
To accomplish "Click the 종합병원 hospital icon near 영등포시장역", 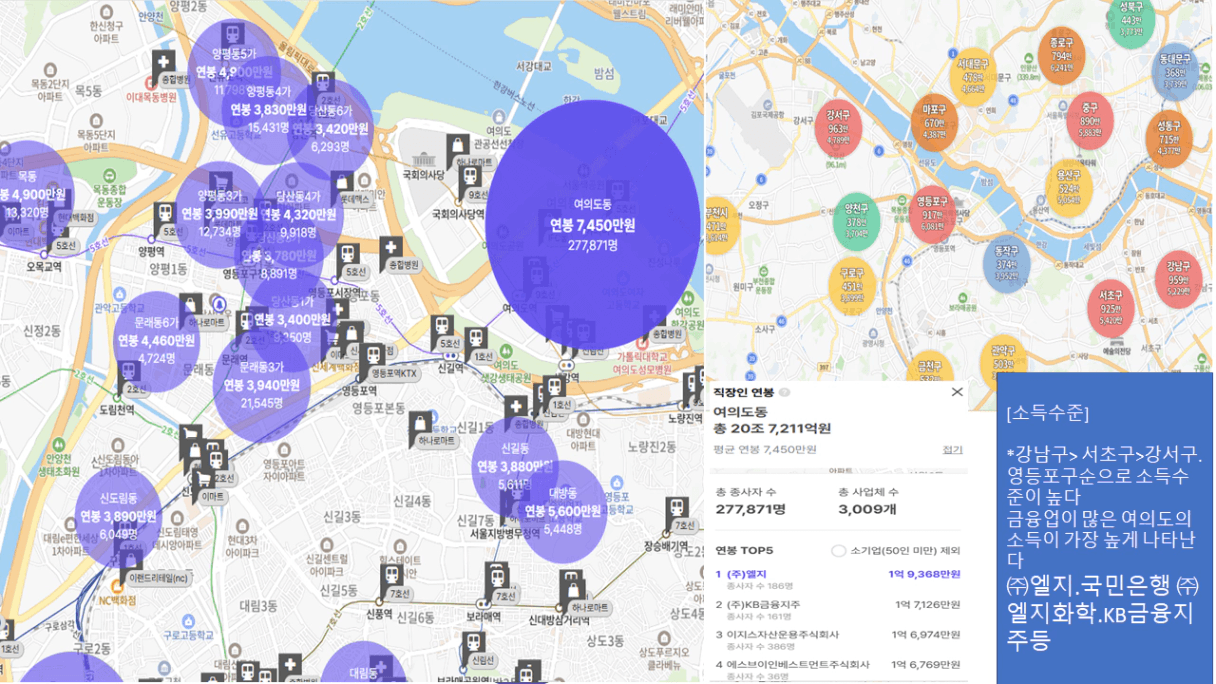I will pyautogui.click(x=390, y=248).
